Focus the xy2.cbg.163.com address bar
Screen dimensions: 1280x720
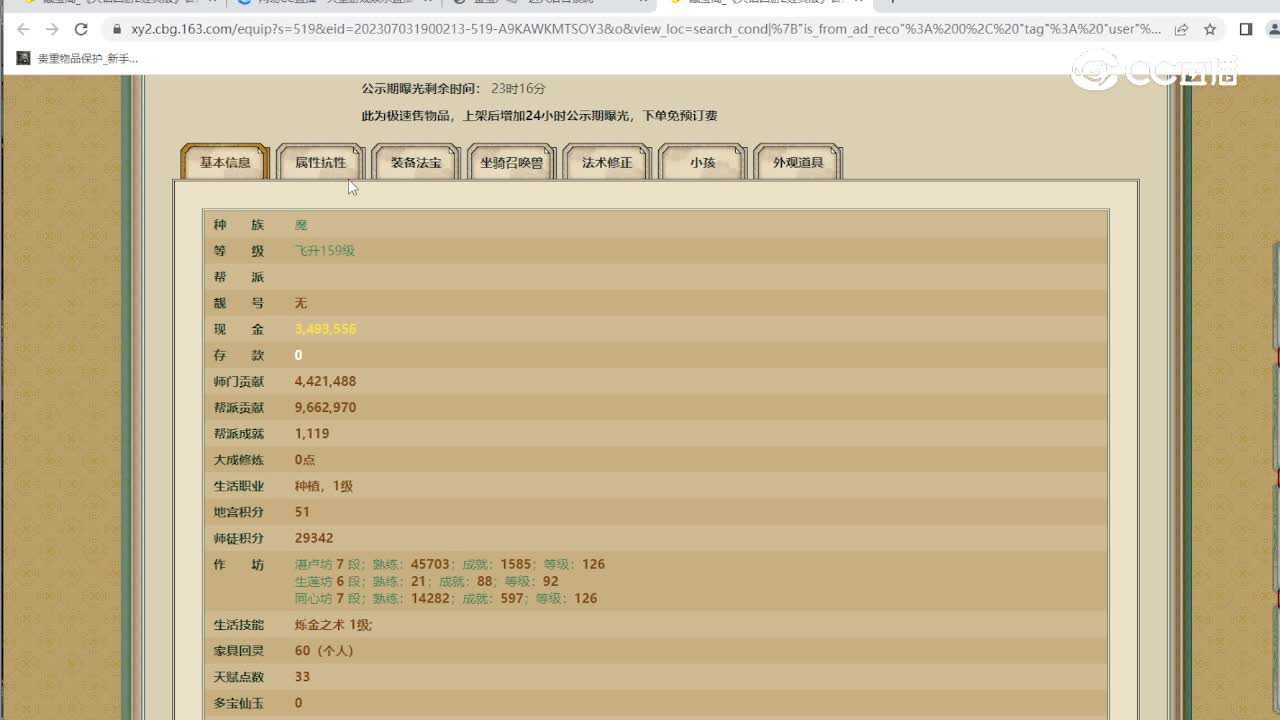[x=645, y=30]
